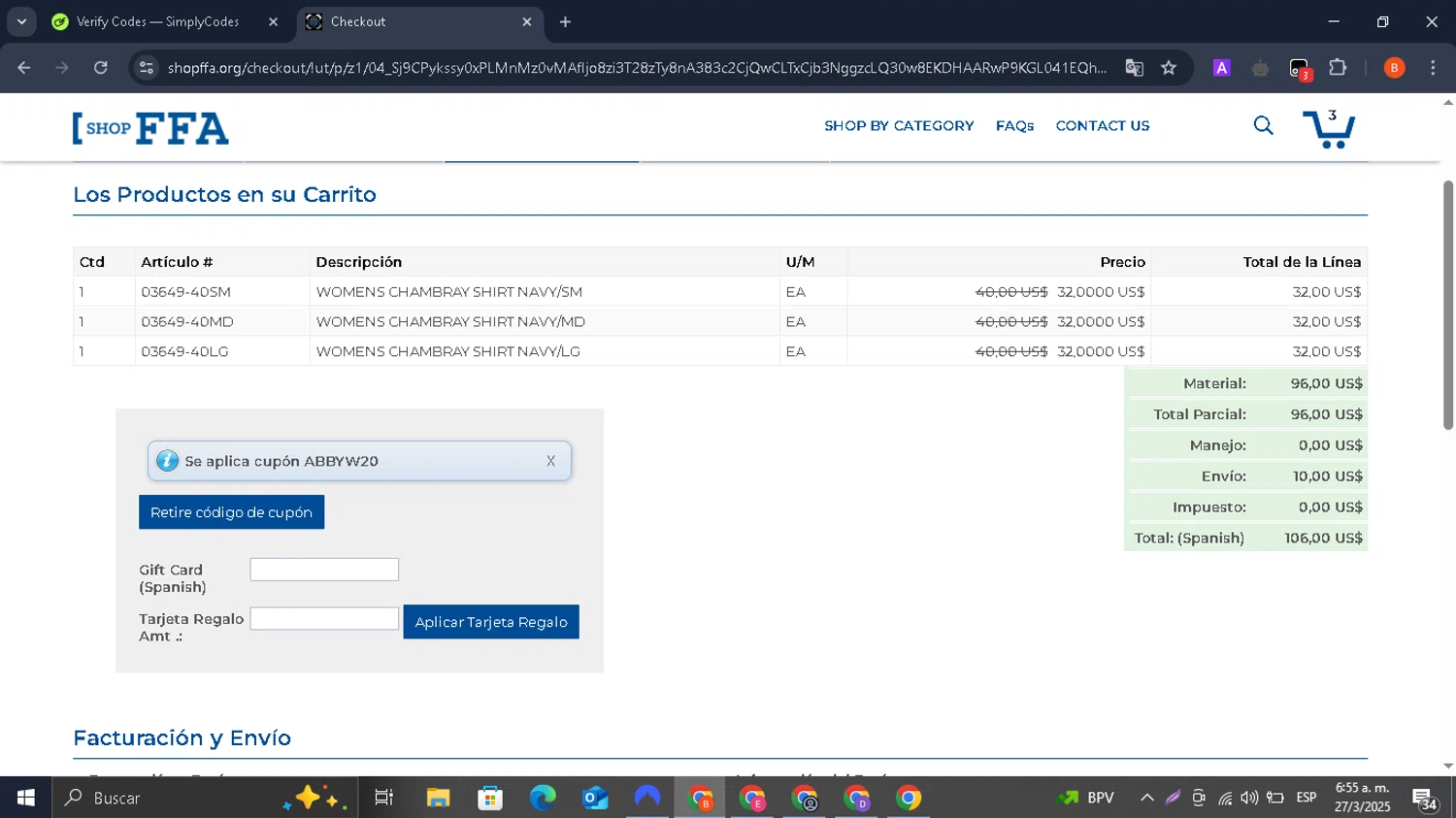Viewport: 1456px width, 818px height.
Task: Open Outlook from taskbar
Action: point(595,798)
